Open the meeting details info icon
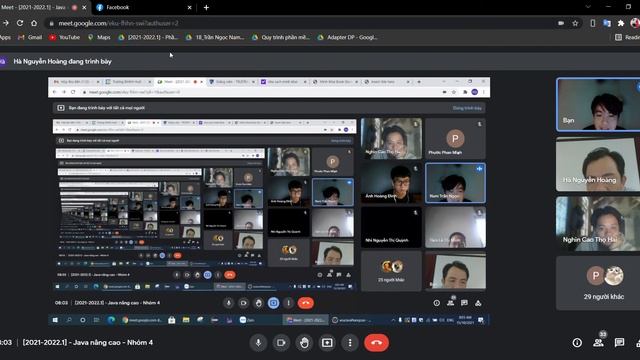The image size is (640, 360). (x=577, y=342)
